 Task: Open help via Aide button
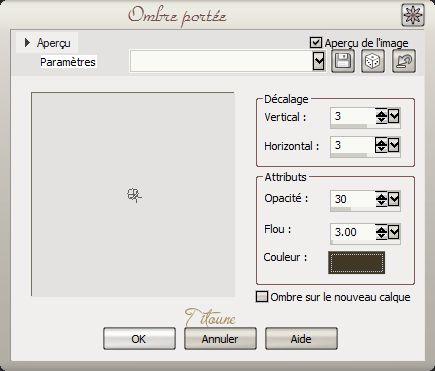point(301,339)
